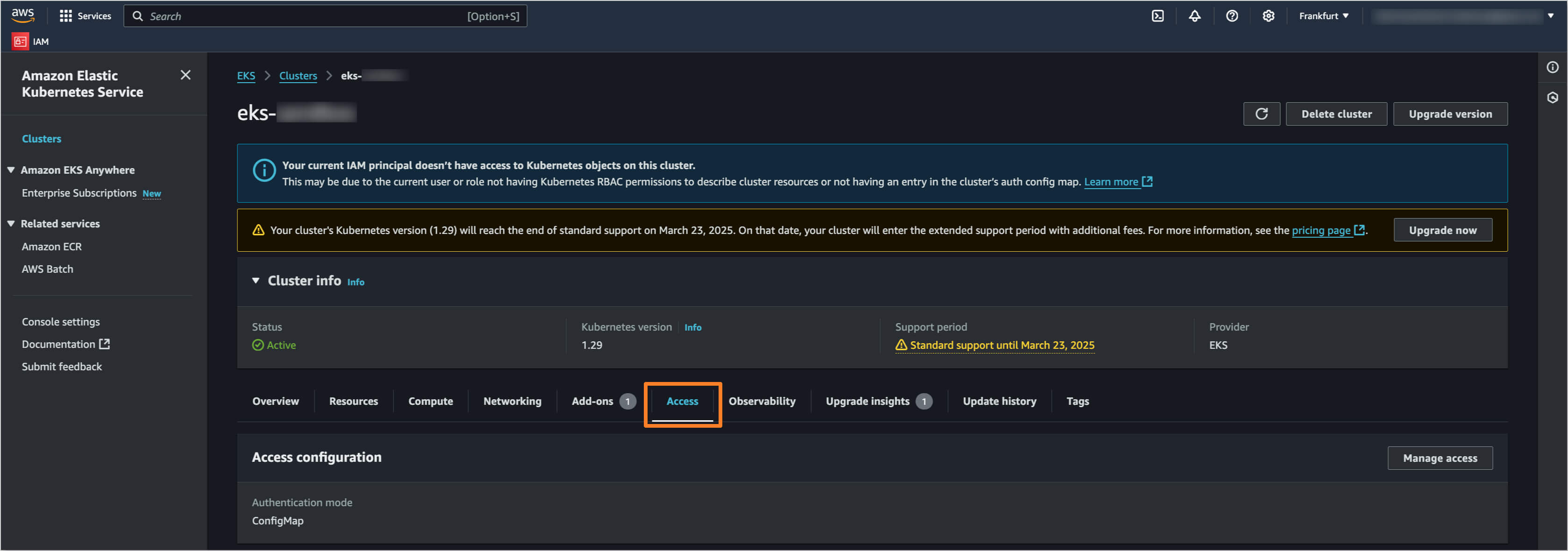Click the AWS logo in the top bar
This screenshot has height=551, width=1568.
(x=22, y=15)
